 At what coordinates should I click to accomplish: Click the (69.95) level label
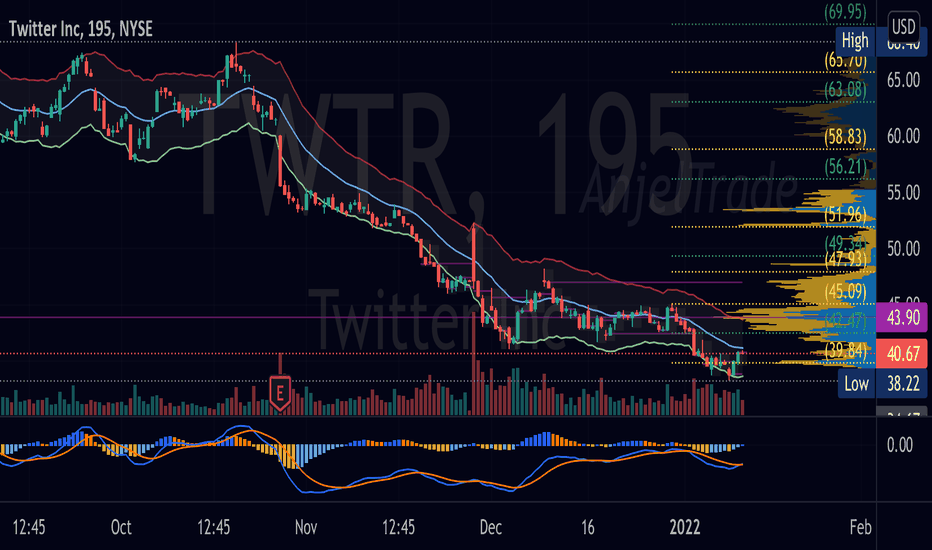coord(845,11)
